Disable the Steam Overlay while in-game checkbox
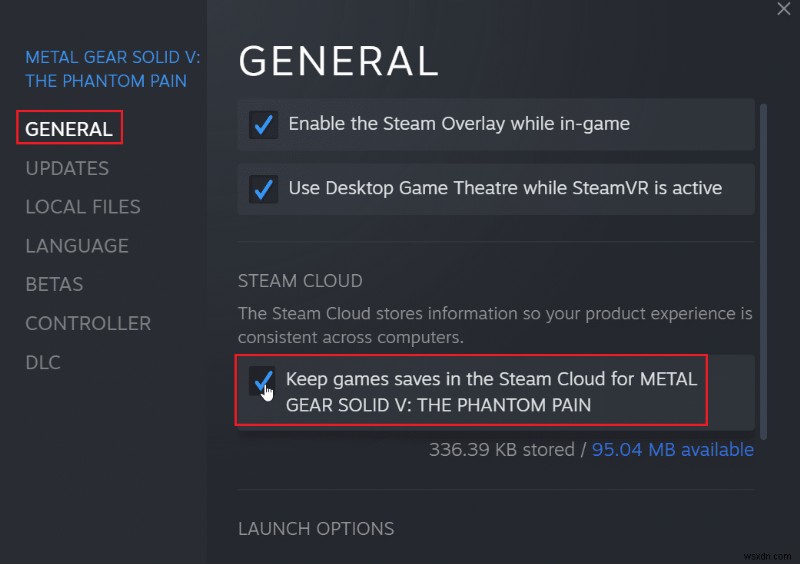800x564 pixels. click(x=263, y=125)
